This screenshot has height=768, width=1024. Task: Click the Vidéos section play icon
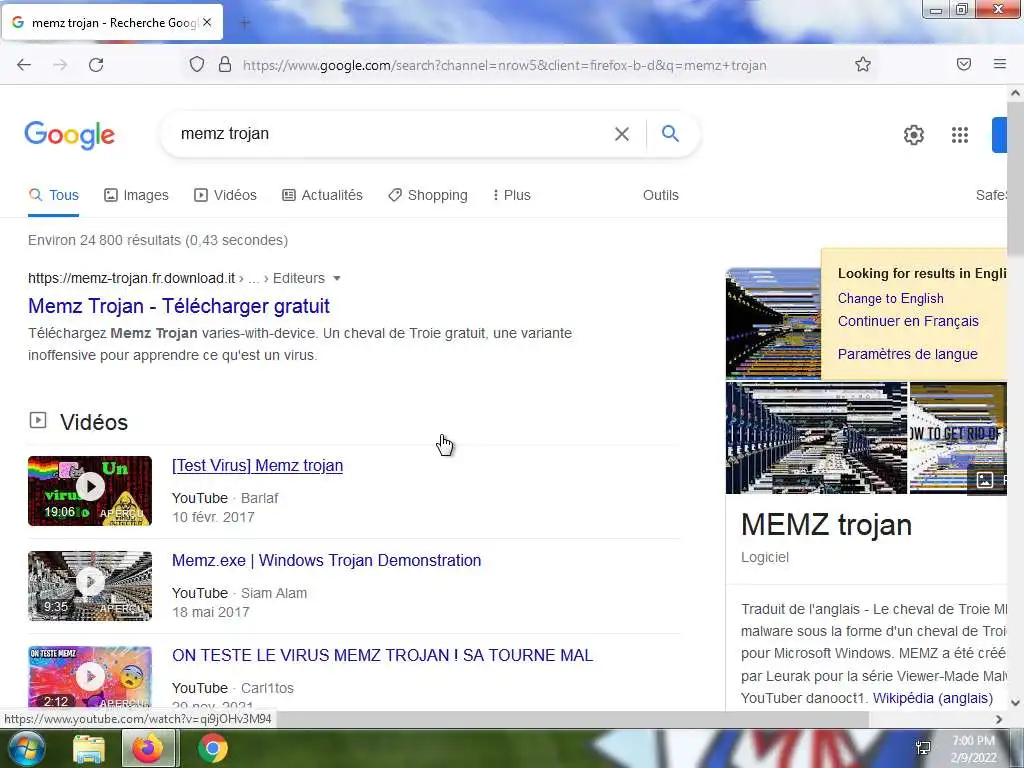tap(38, 421)
